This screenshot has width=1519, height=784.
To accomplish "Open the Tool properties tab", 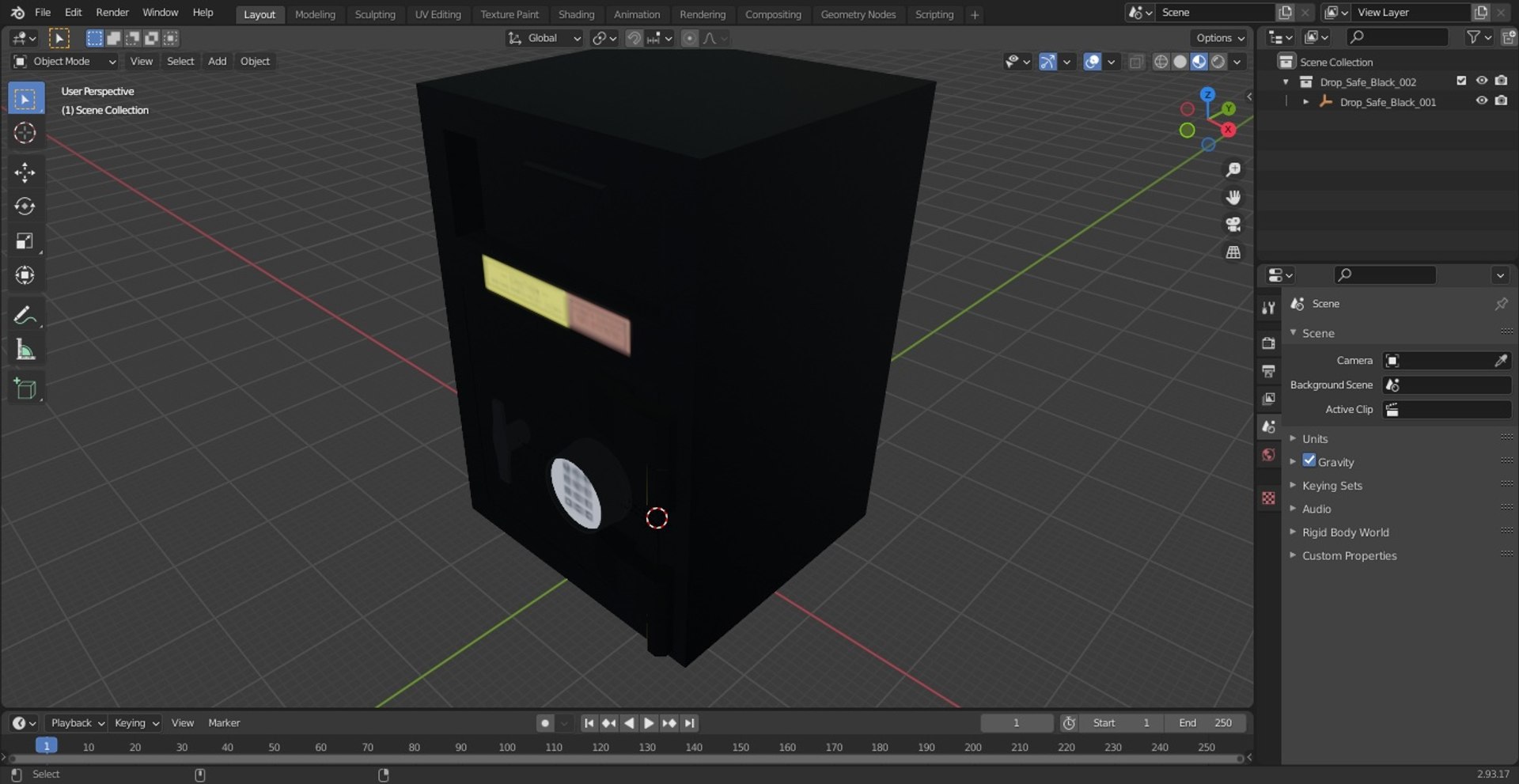I will click(1268, 308).
